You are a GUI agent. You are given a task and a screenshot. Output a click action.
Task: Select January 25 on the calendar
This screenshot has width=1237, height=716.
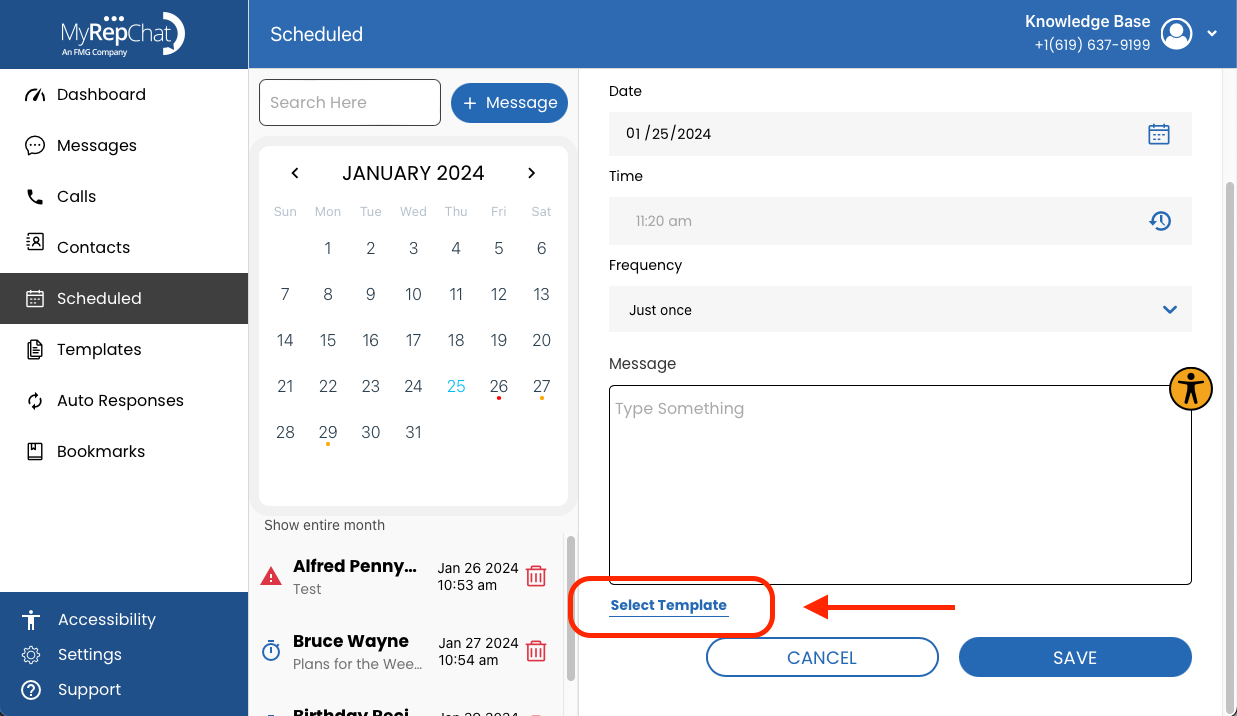[456, 386]
